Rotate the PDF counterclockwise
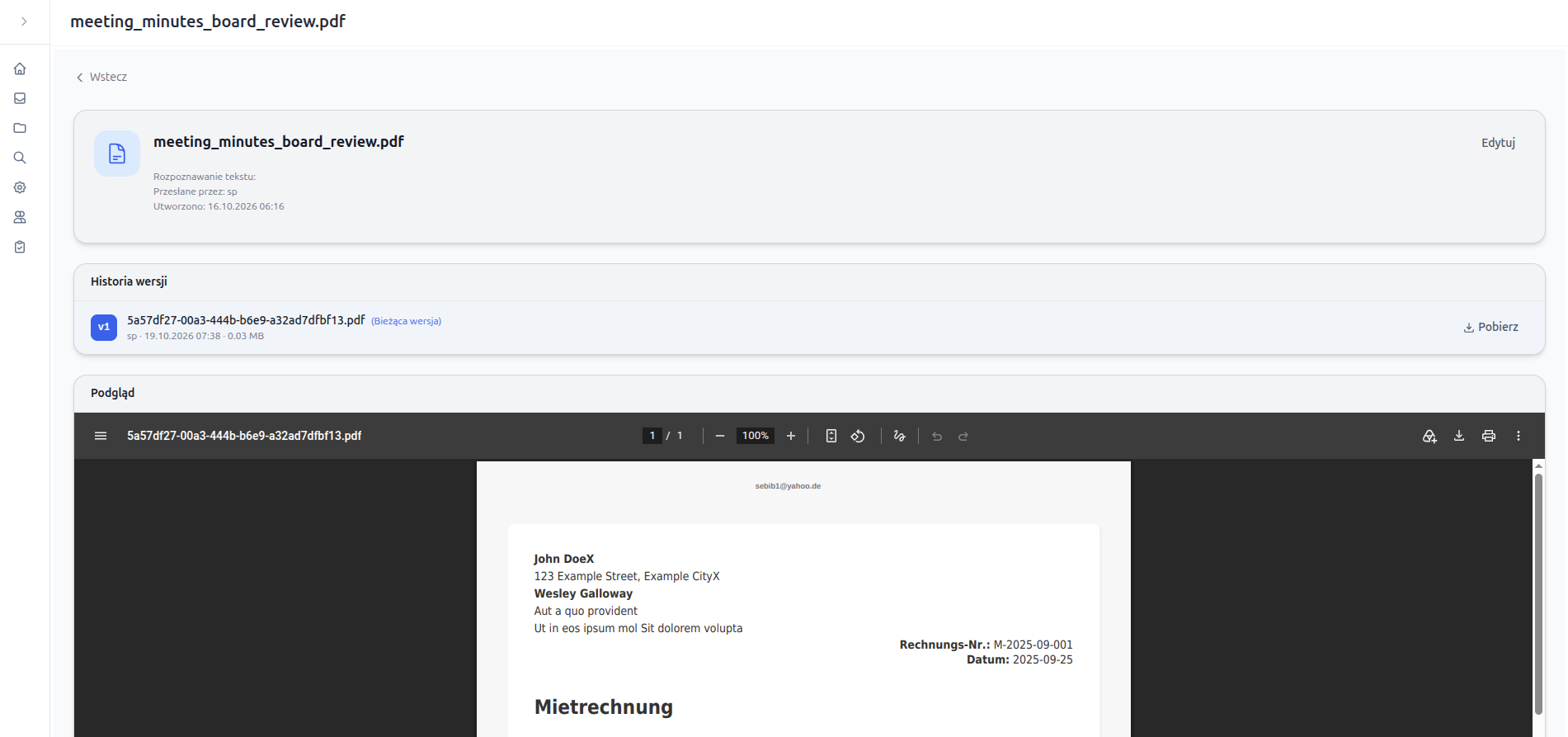Image resolution: width=1568 pixels, height=737 pixels. [858, 436]
